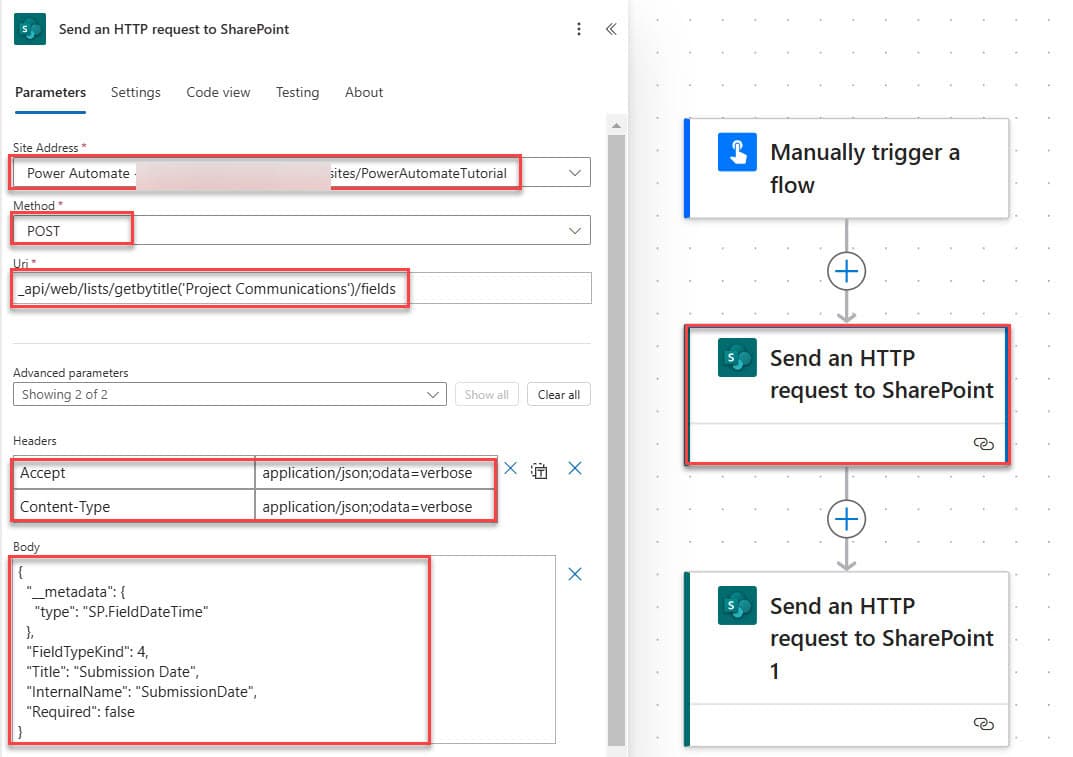1073x757 pixels.
Task: Remove the Body parameter
Action: (x=575, y=574)
